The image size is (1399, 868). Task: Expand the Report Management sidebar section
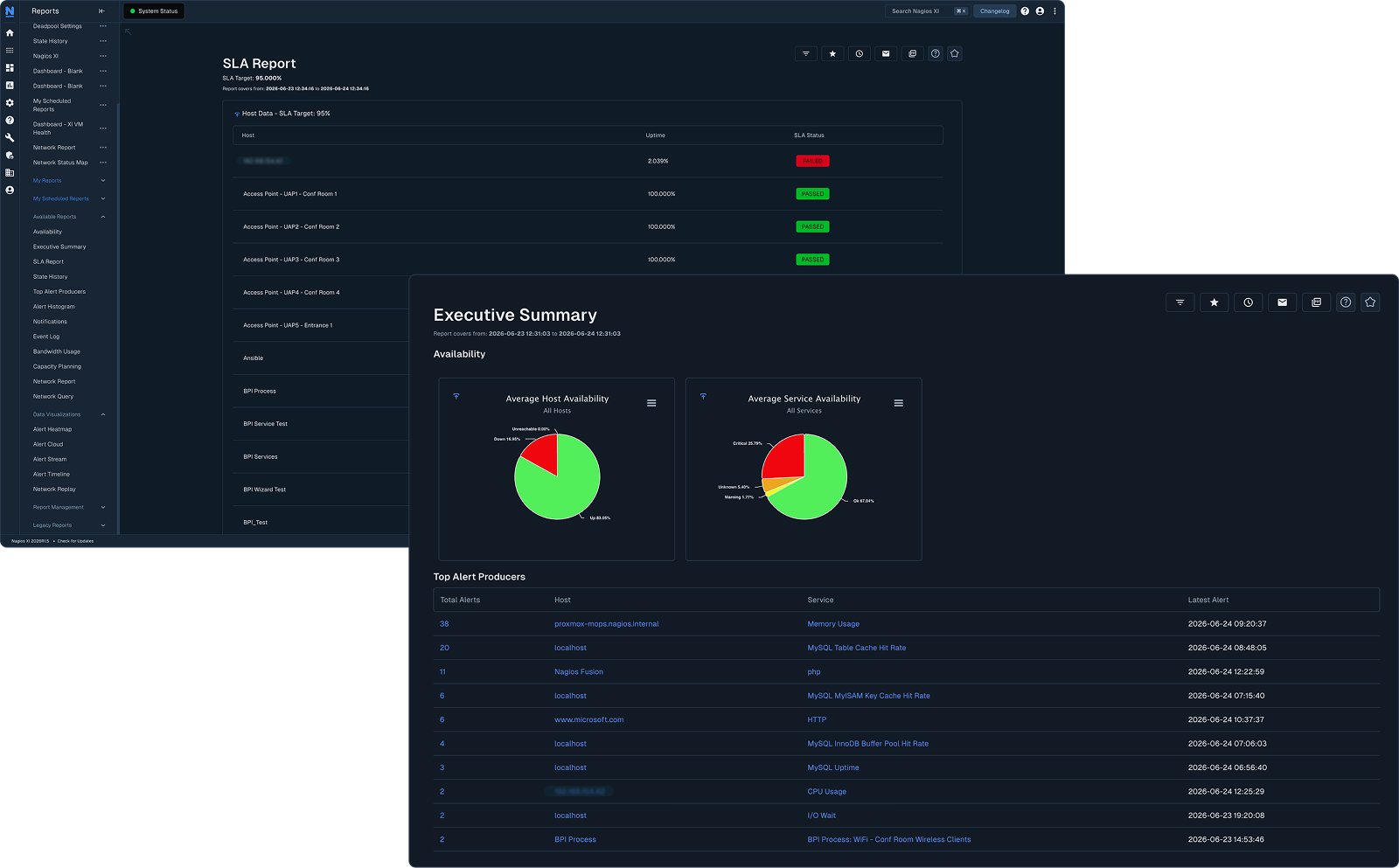[x=69, y=507]
